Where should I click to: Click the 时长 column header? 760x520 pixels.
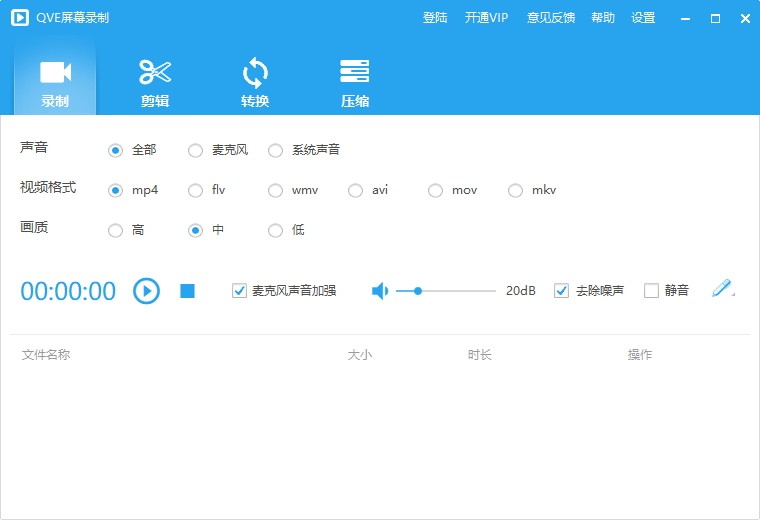(x=480, y=355)
